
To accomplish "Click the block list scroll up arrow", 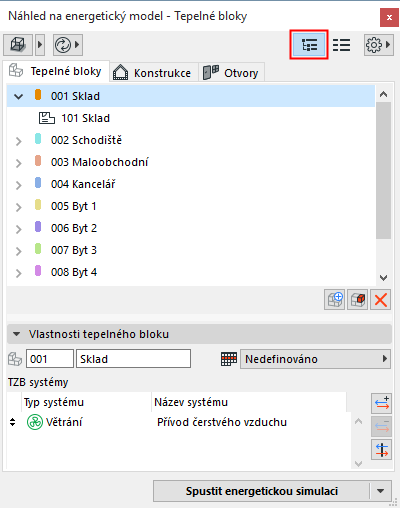I will click(x=383, y=94).
